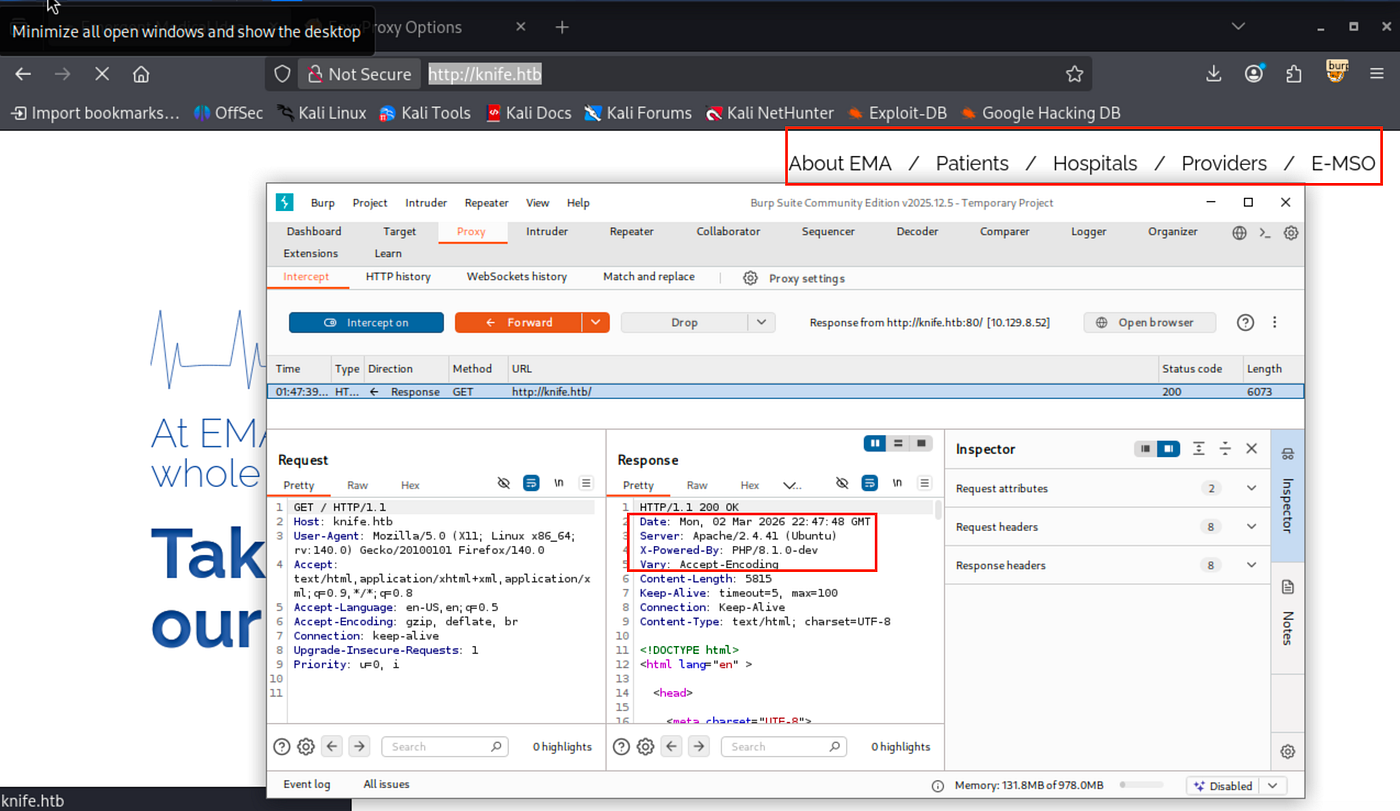Expand all Inspector sections icon

point(1199,449)
